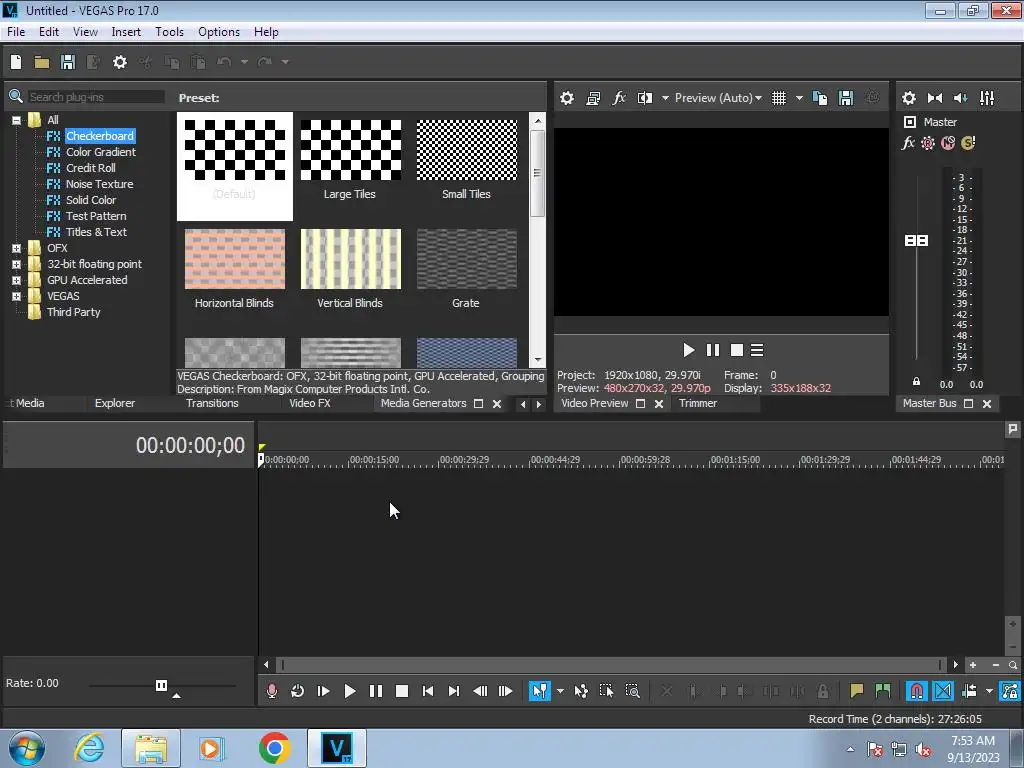Pause the Video Preview playback

click(712, 351)
